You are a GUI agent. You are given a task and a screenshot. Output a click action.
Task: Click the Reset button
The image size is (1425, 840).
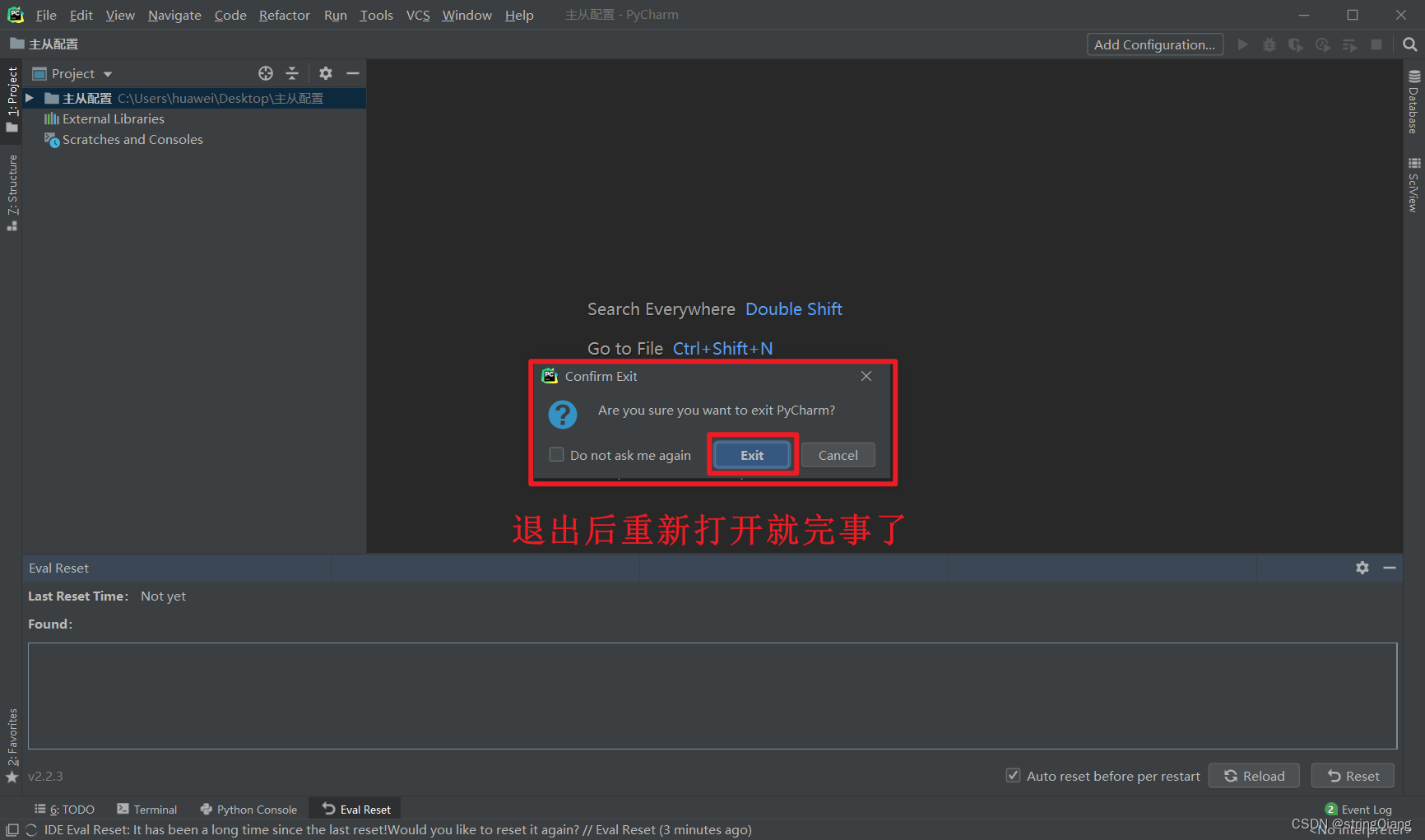(1353, 776)
